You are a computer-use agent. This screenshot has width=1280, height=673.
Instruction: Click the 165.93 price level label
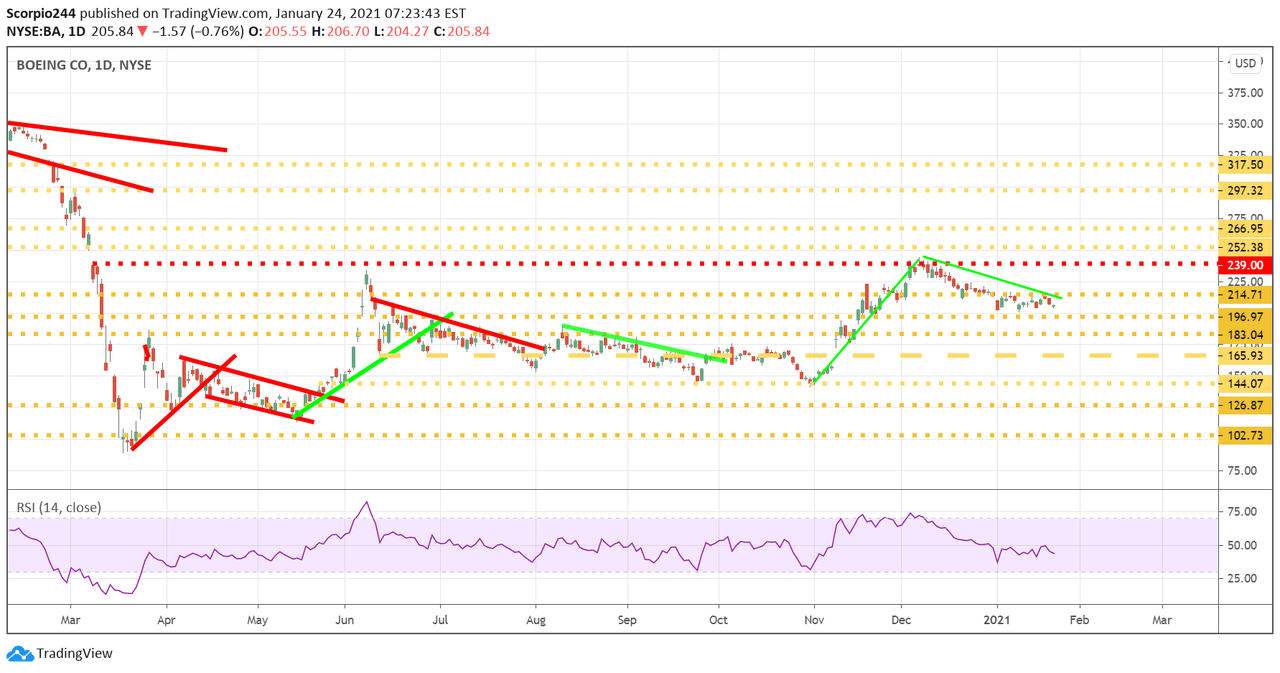pyautogui.click(x=1243, y=356)
